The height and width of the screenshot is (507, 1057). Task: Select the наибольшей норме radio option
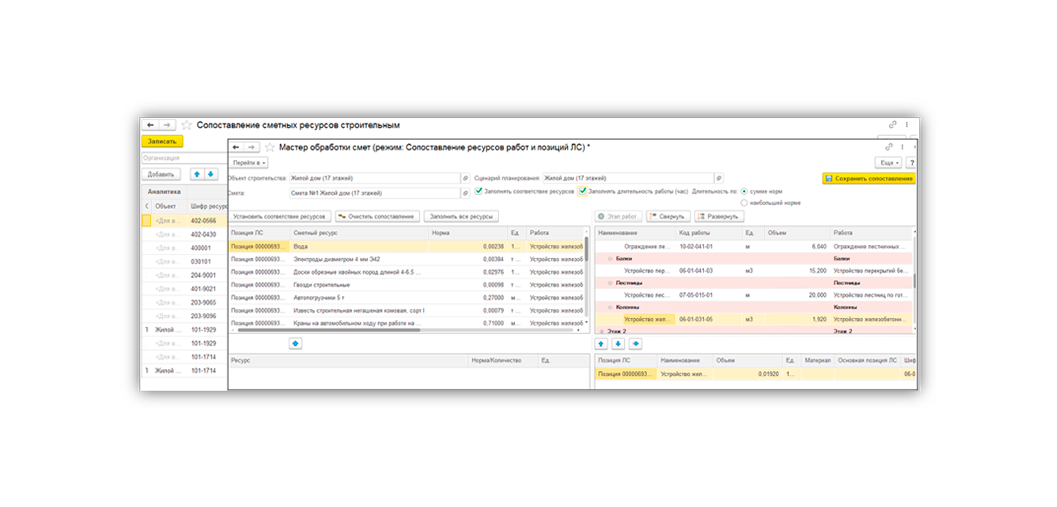(744, 202)
